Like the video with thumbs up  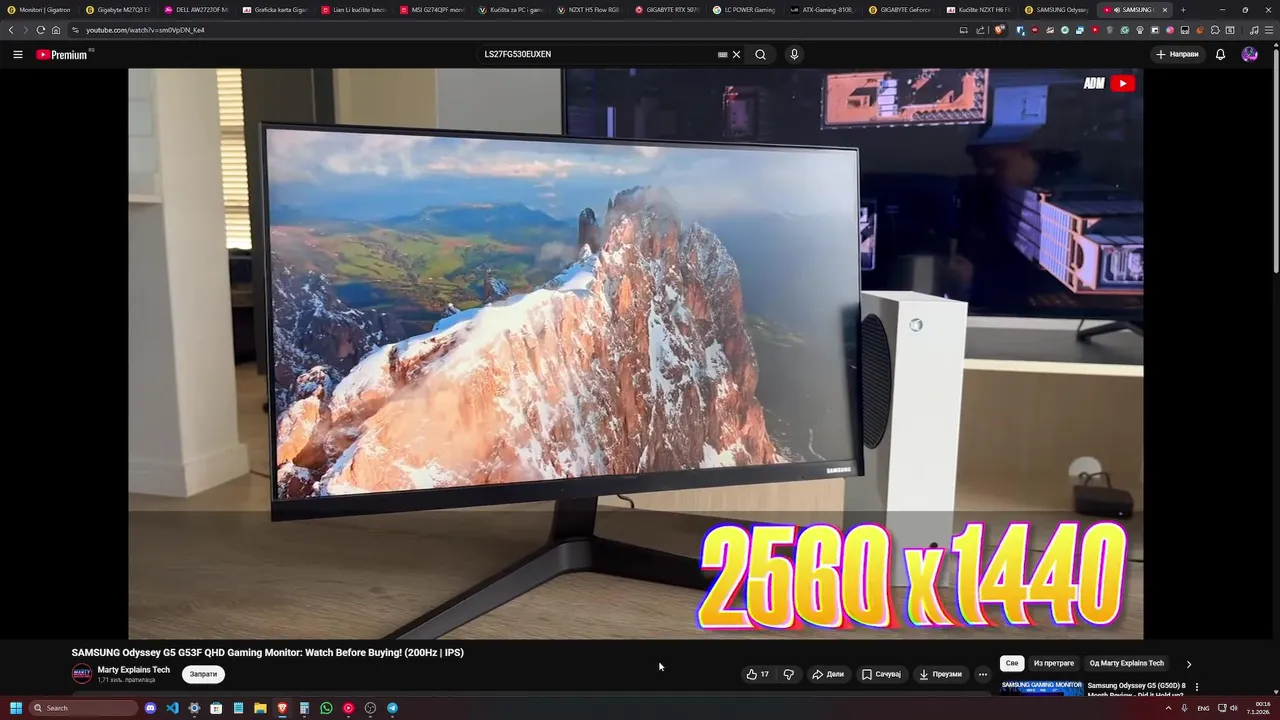coord(758,674)
